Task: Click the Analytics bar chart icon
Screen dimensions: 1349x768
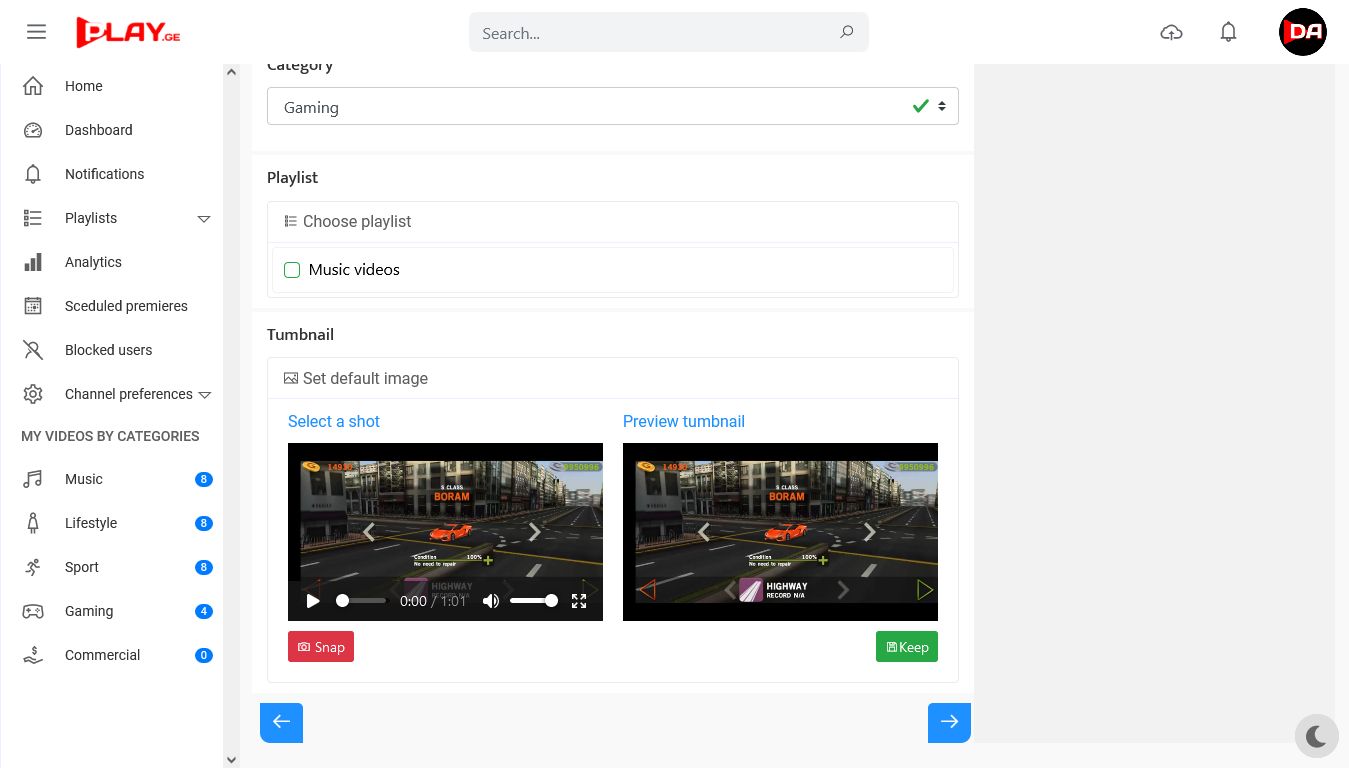Action: coord(33,262)
